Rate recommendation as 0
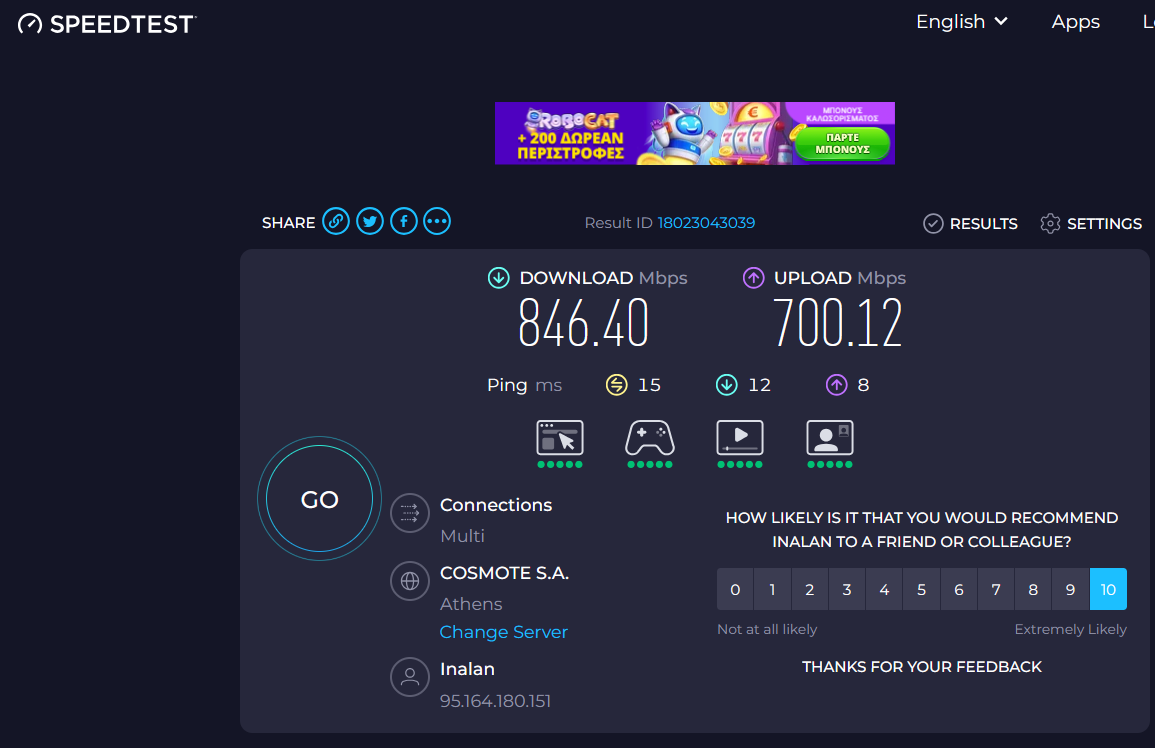 [735, 589]
